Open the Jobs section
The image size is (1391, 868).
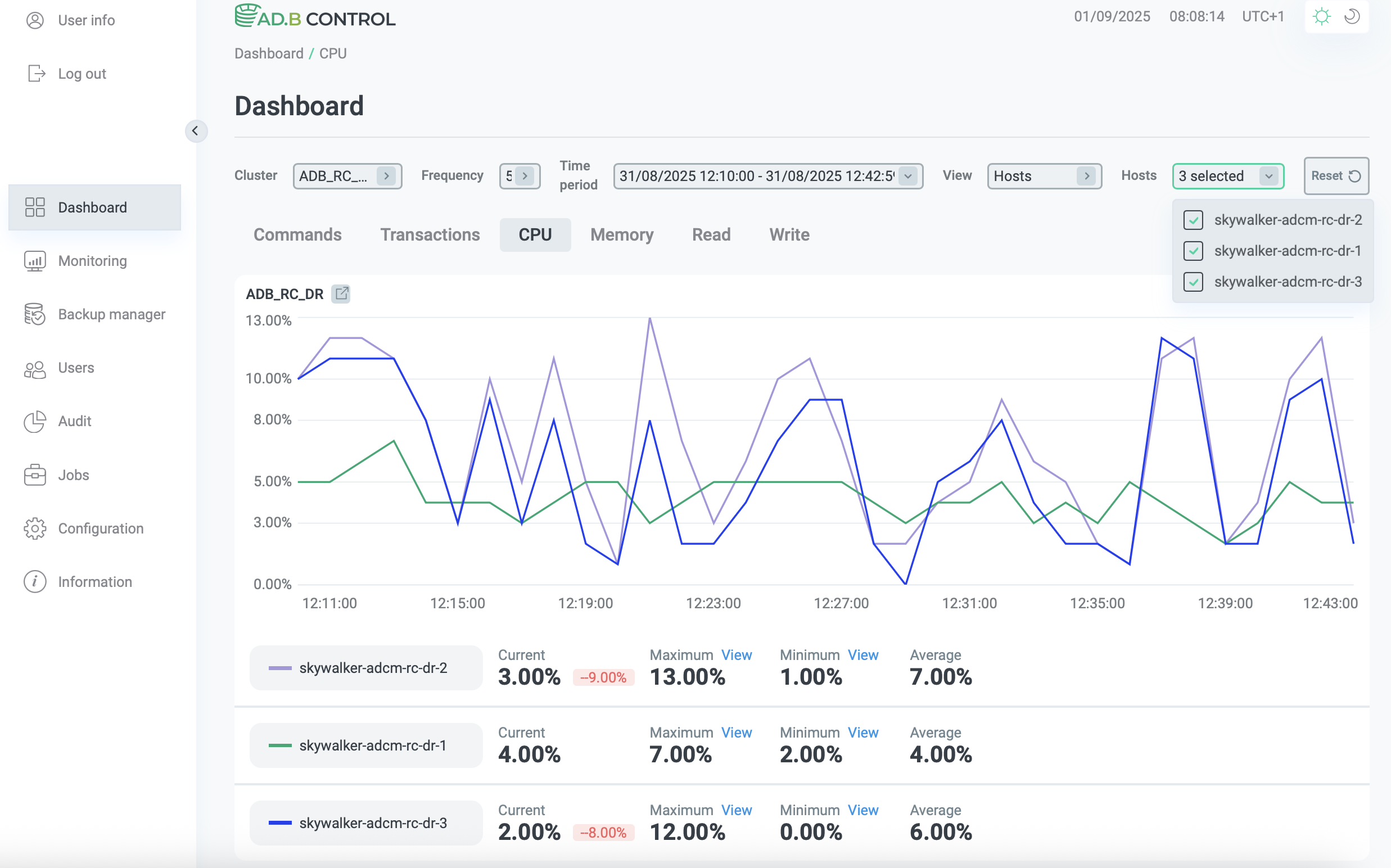tap(73, 475)
